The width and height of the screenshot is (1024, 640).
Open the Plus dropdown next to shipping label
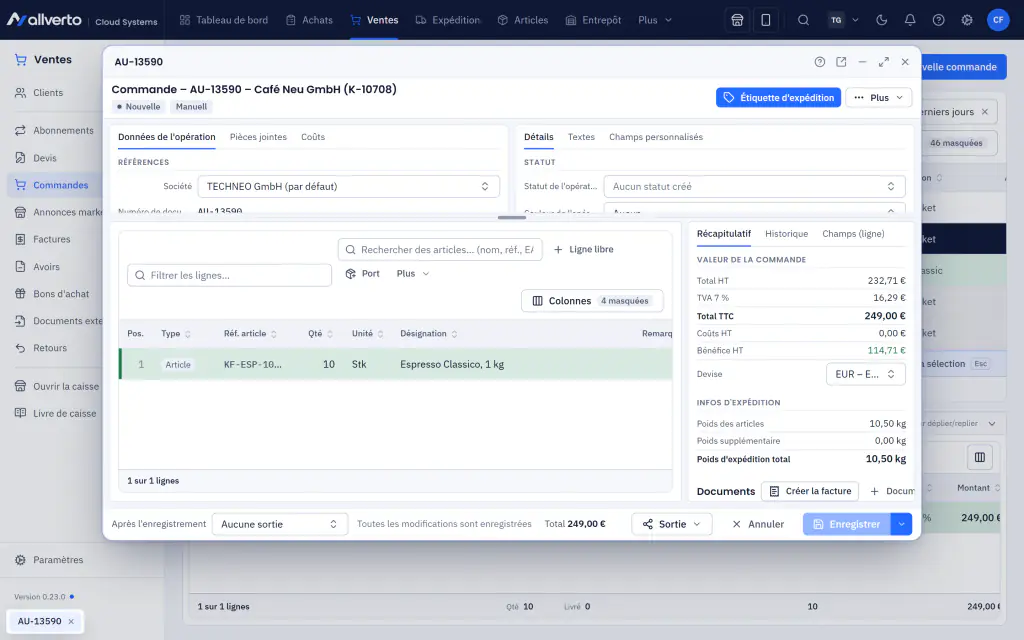coord(878,98)
